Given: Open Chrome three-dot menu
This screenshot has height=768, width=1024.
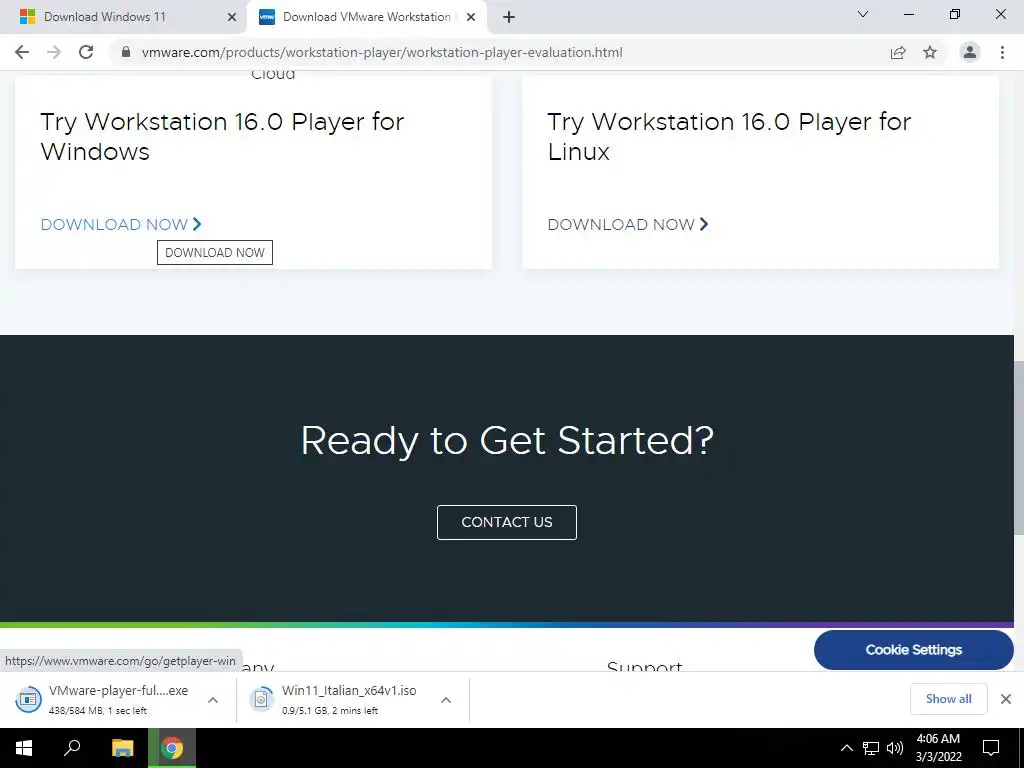Looking at the screenshot, I should [1002, 52].
